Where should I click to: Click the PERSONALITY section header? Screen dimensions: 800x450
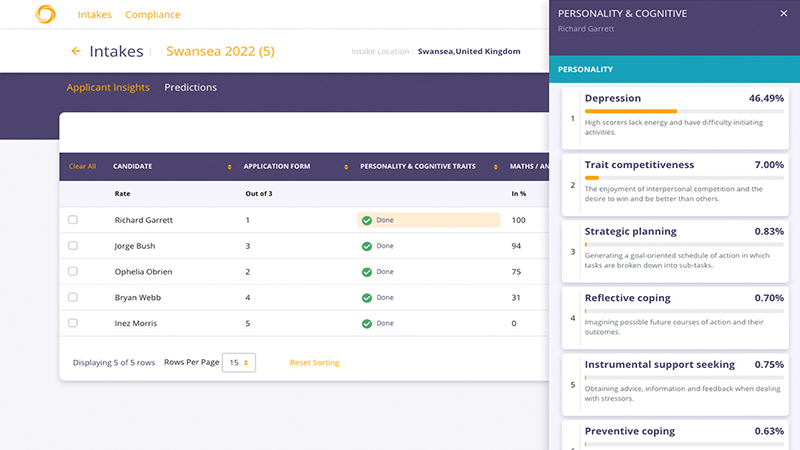point(674,69)
